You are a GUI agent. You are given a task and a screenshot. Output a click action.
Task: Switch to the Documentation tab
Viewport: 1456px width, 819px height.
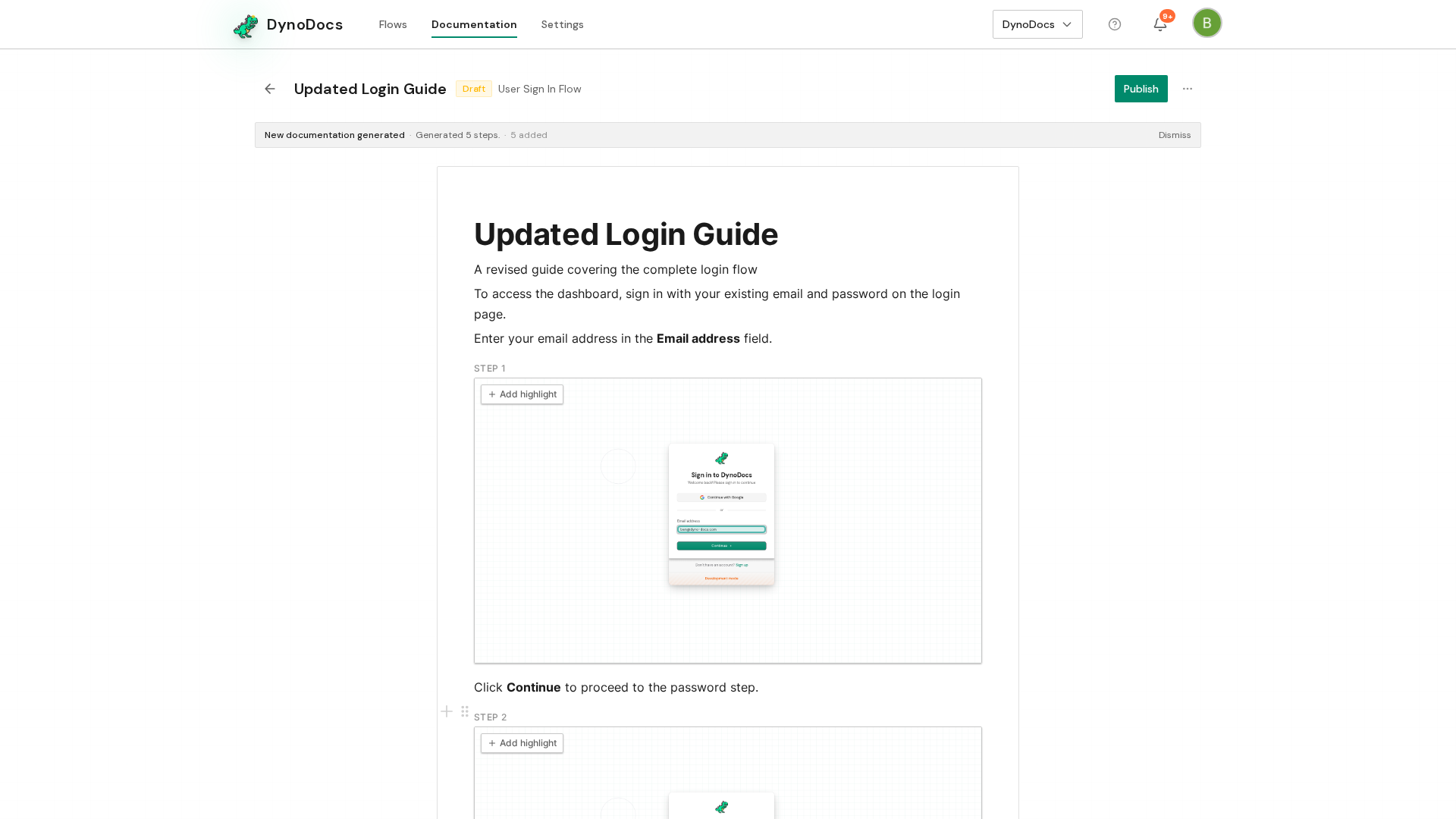[474, 24]
